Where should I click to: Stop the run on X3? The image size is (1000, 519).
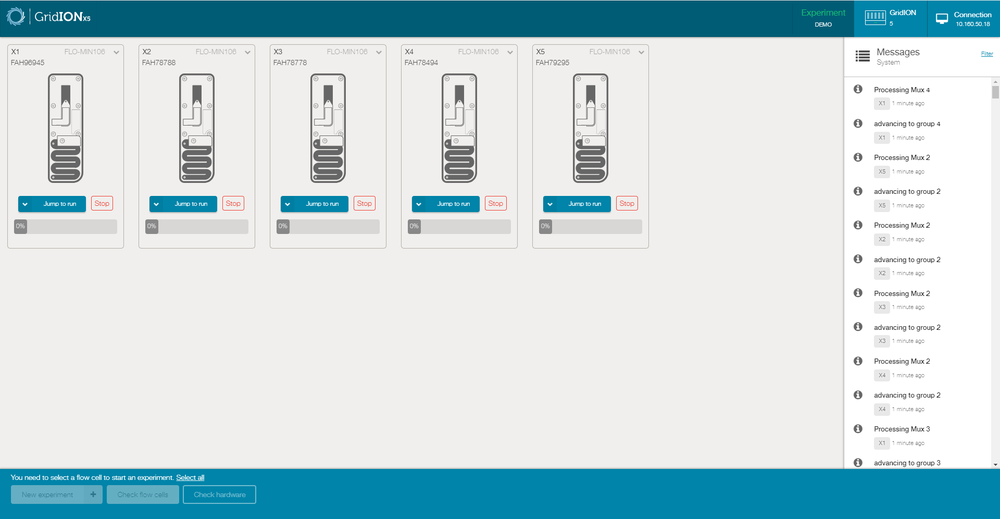click(x=365, y=203)
